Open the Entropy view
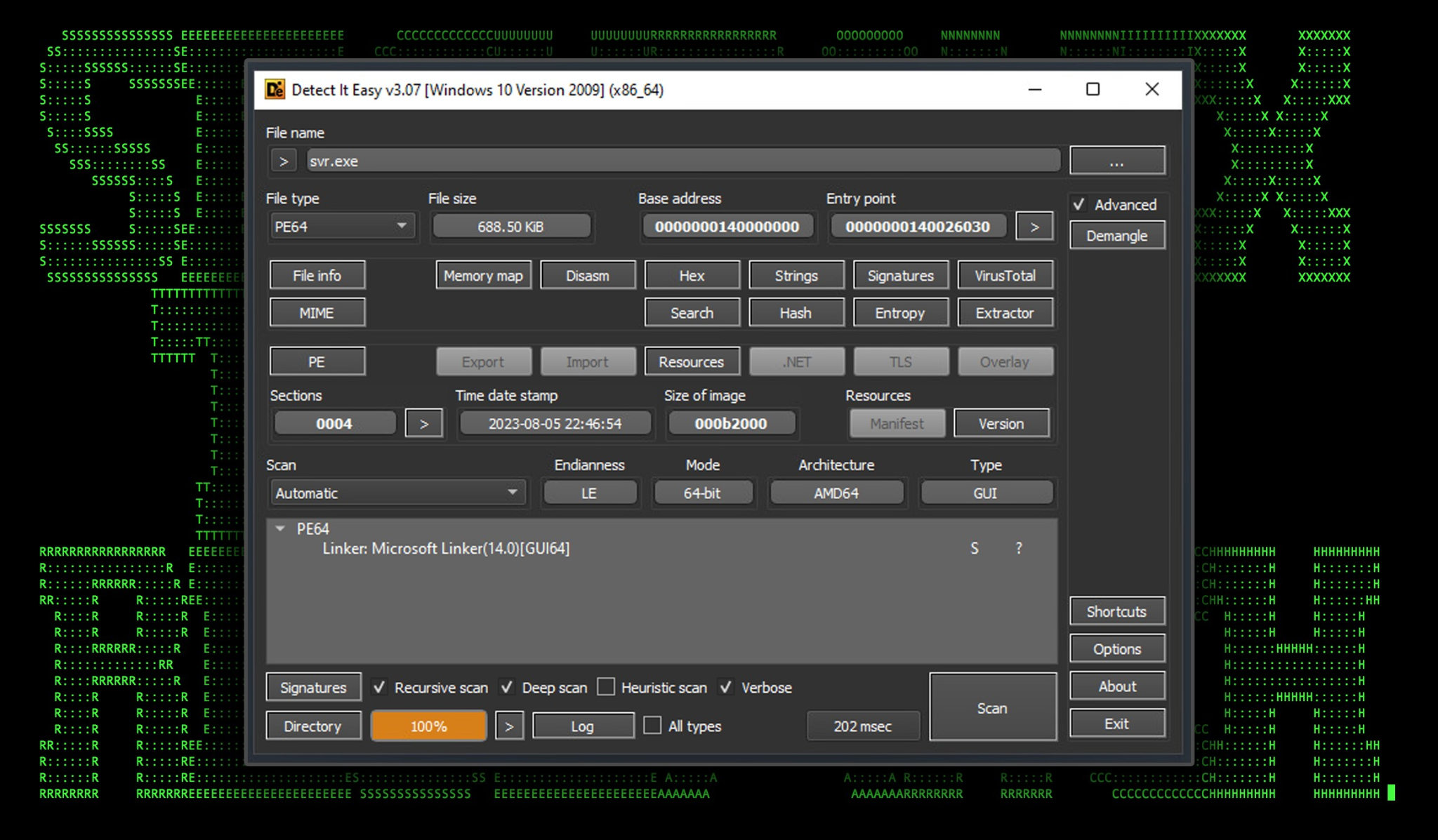This screenshot has height=840, width=1438. click(899, 313)
